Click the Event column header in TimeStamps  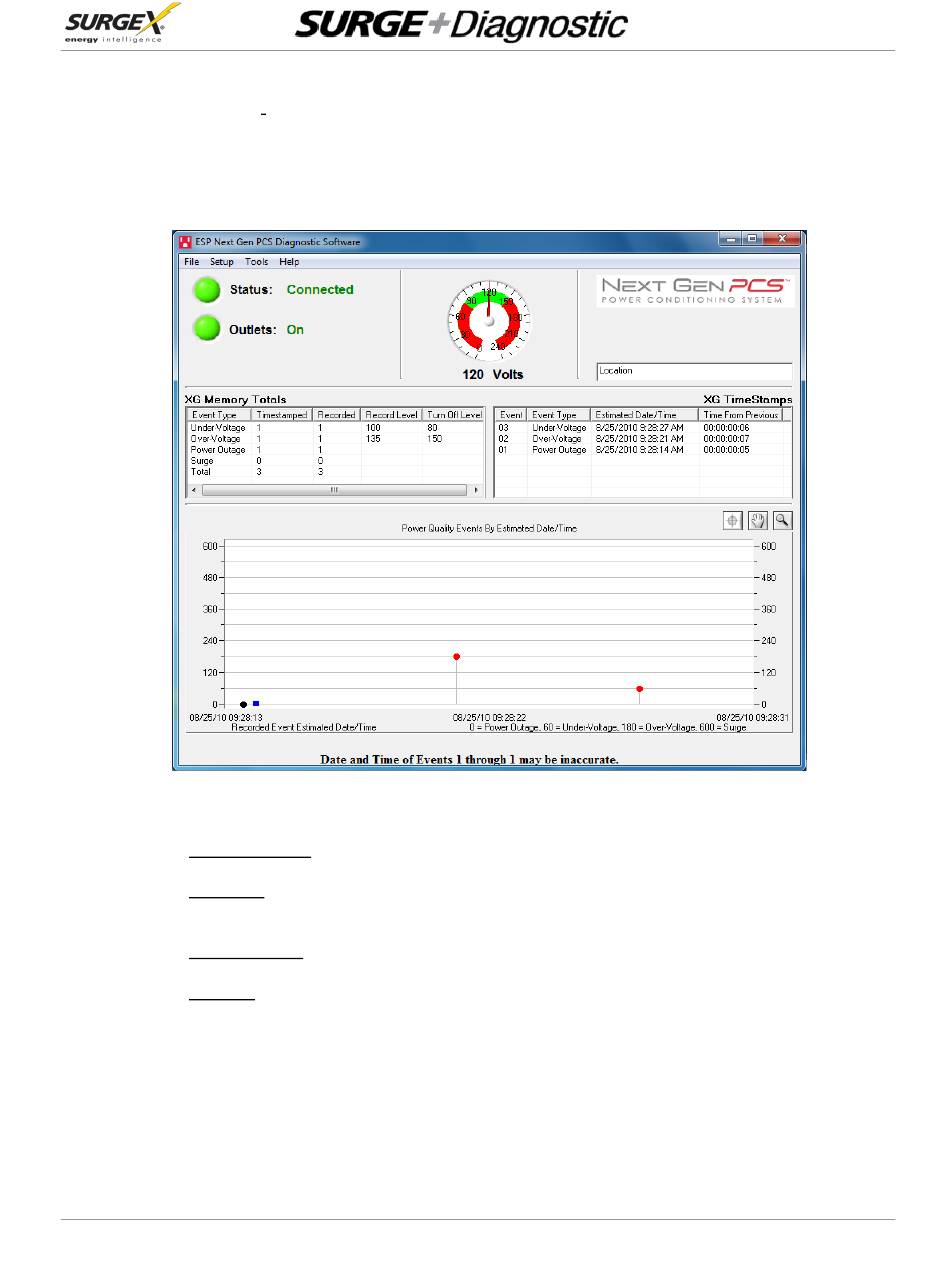click(511, 414)
